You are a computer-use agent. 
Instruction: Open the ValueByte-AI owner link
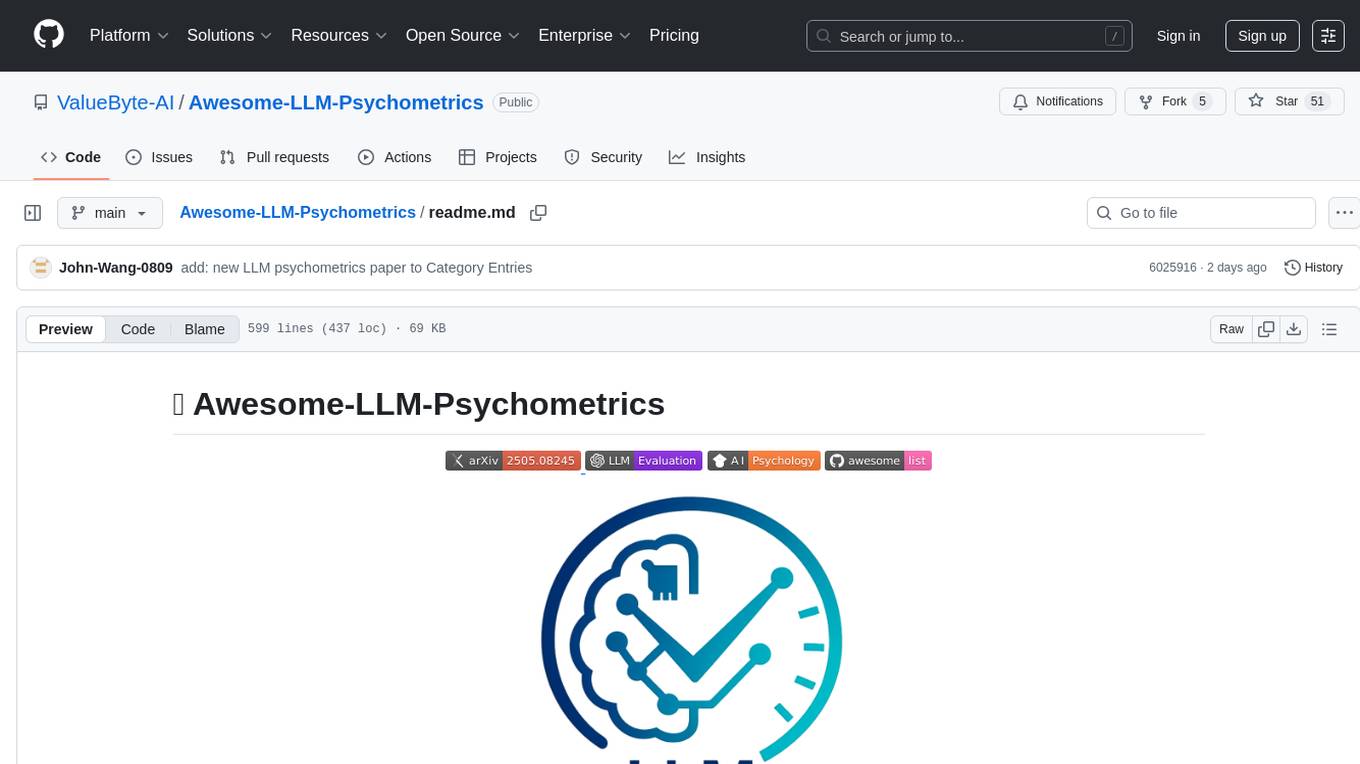coord(115,102)
